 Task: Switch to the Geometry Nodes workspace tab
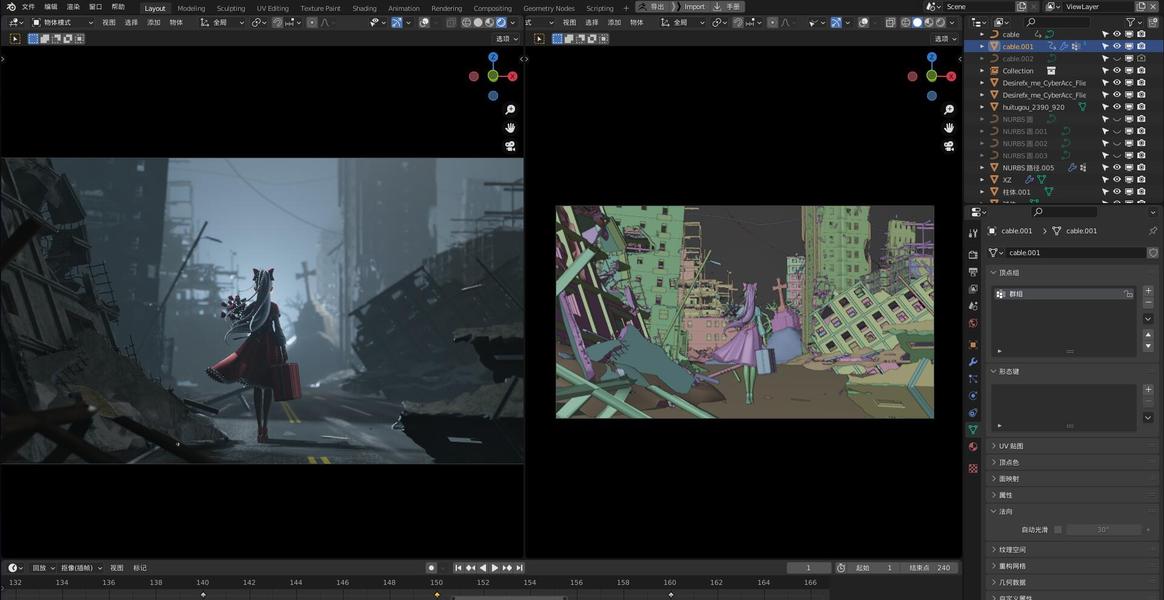click(x=549, y=8)
